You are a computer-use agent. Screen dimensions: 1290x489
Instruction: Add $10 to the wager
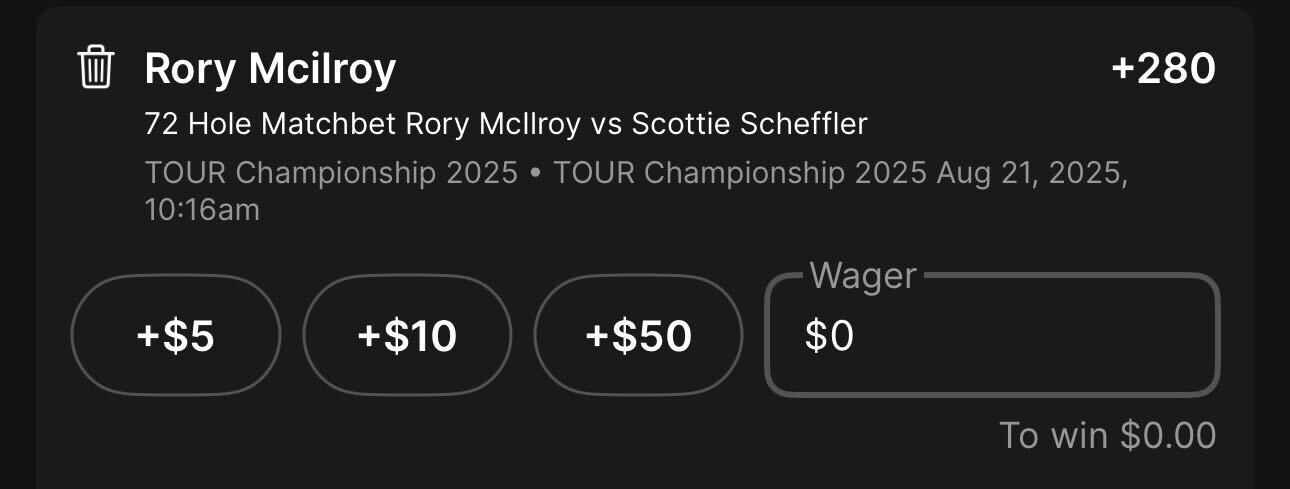pyautogui.click(x=407, y=336)
